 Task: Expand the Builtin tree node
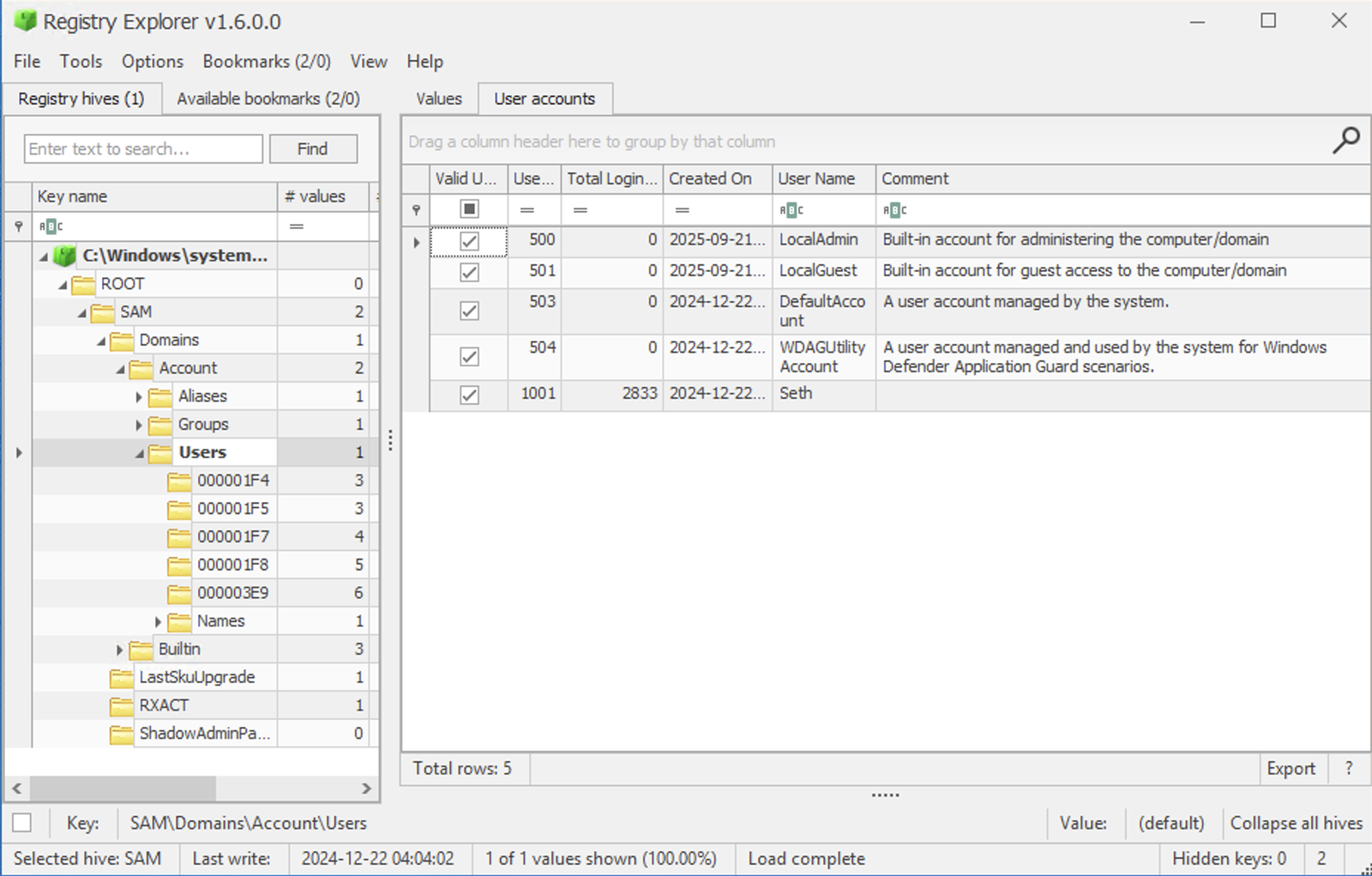point(121,649)
